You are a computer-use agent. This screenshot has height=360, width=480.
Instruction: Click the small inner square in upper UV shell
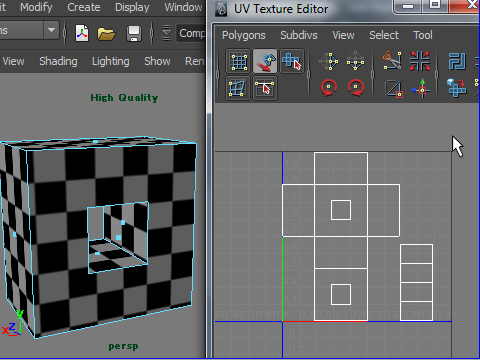point(341,210)
